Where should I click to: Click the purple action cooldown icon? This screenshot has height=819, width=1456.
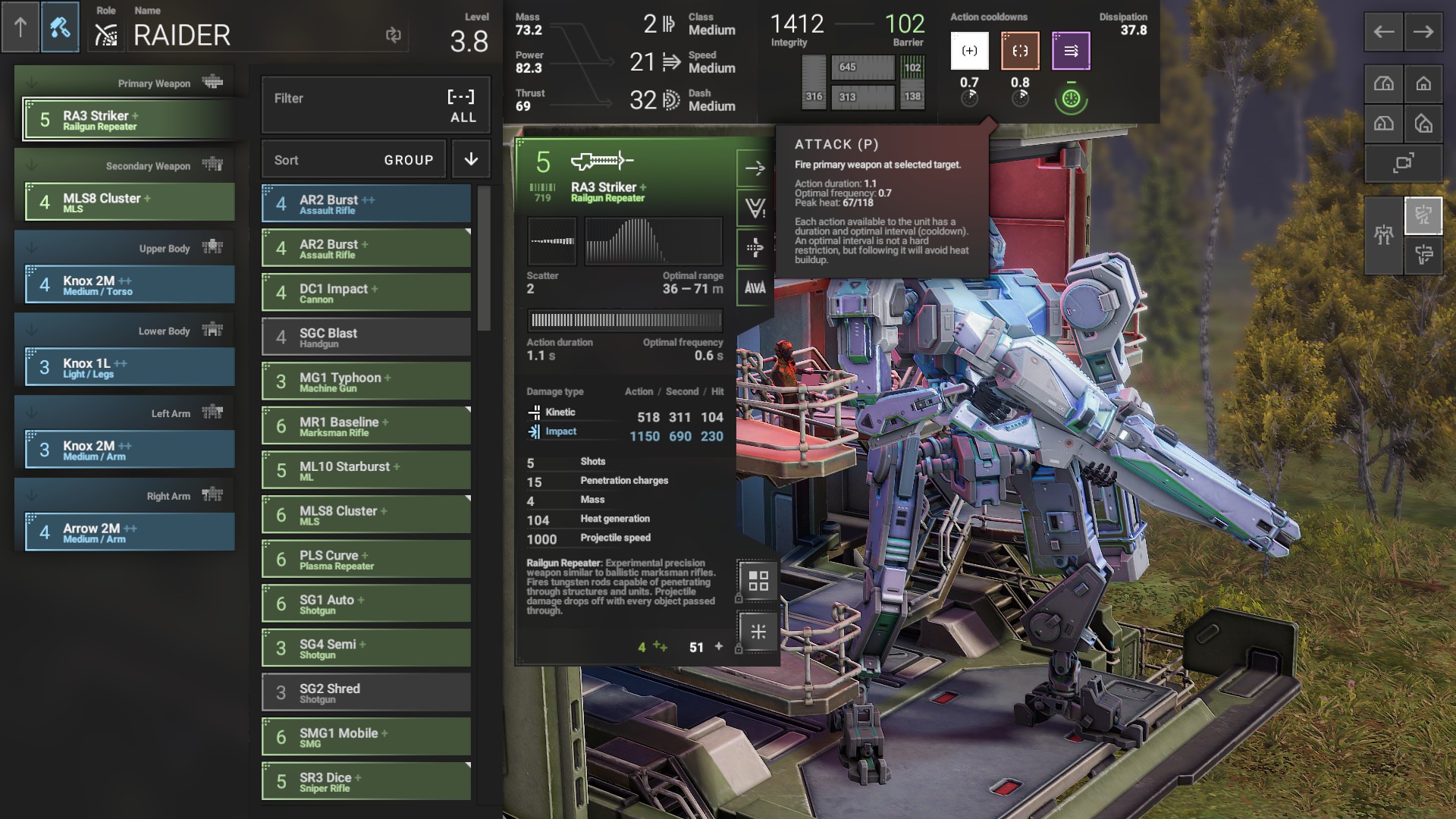pyautogui.click(x=1071, y=51)
